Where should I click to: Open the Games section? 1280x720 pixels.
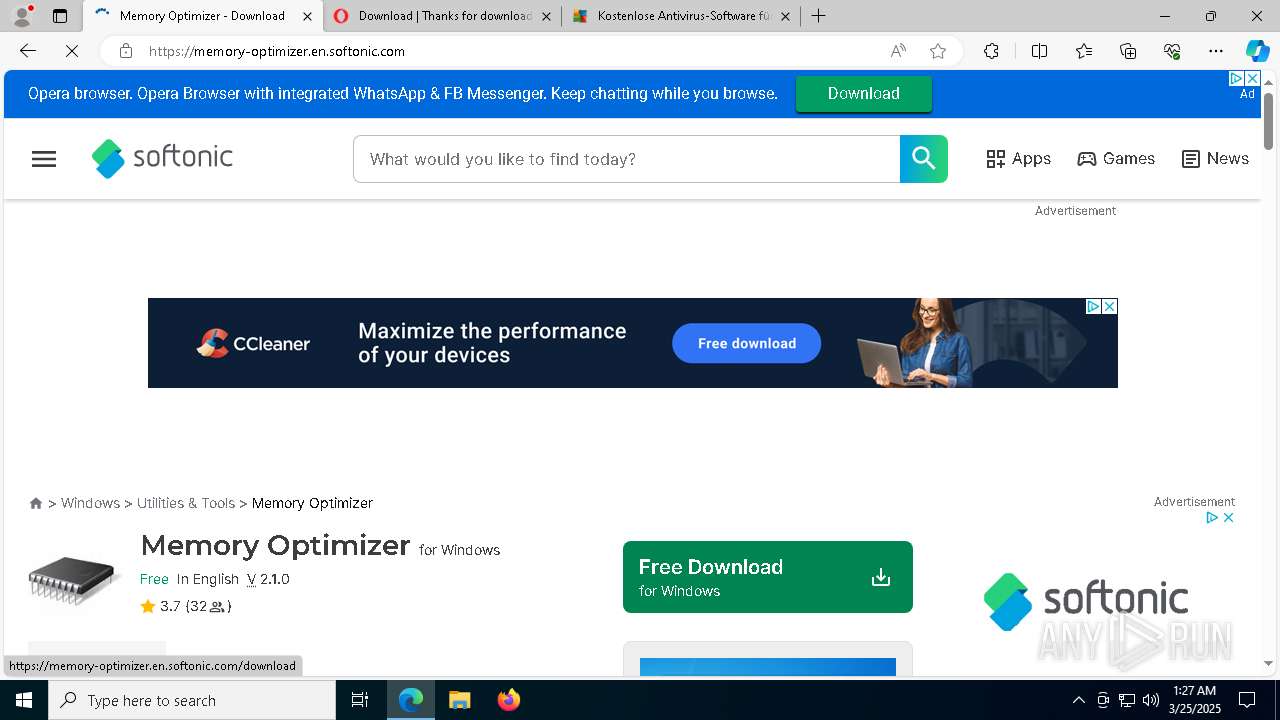coord(1116,159)
